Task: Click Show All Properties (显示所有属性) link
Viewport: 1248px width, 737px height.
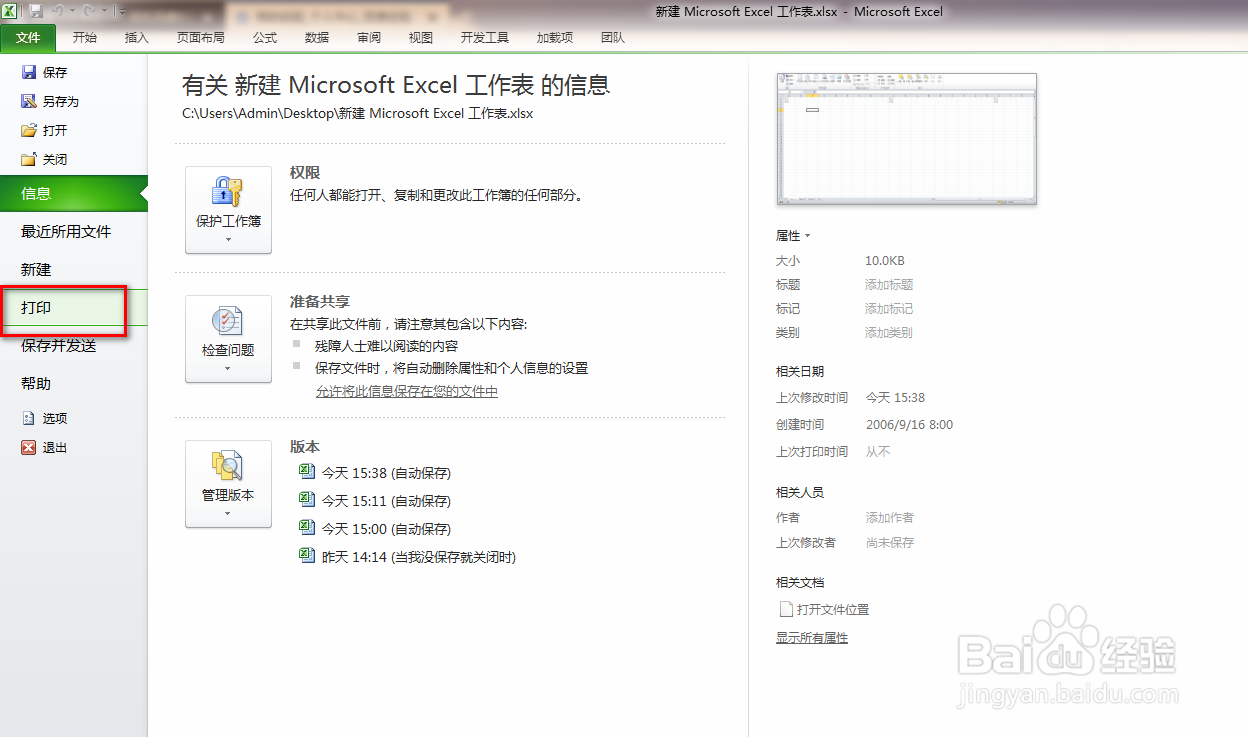Action: 812,637
